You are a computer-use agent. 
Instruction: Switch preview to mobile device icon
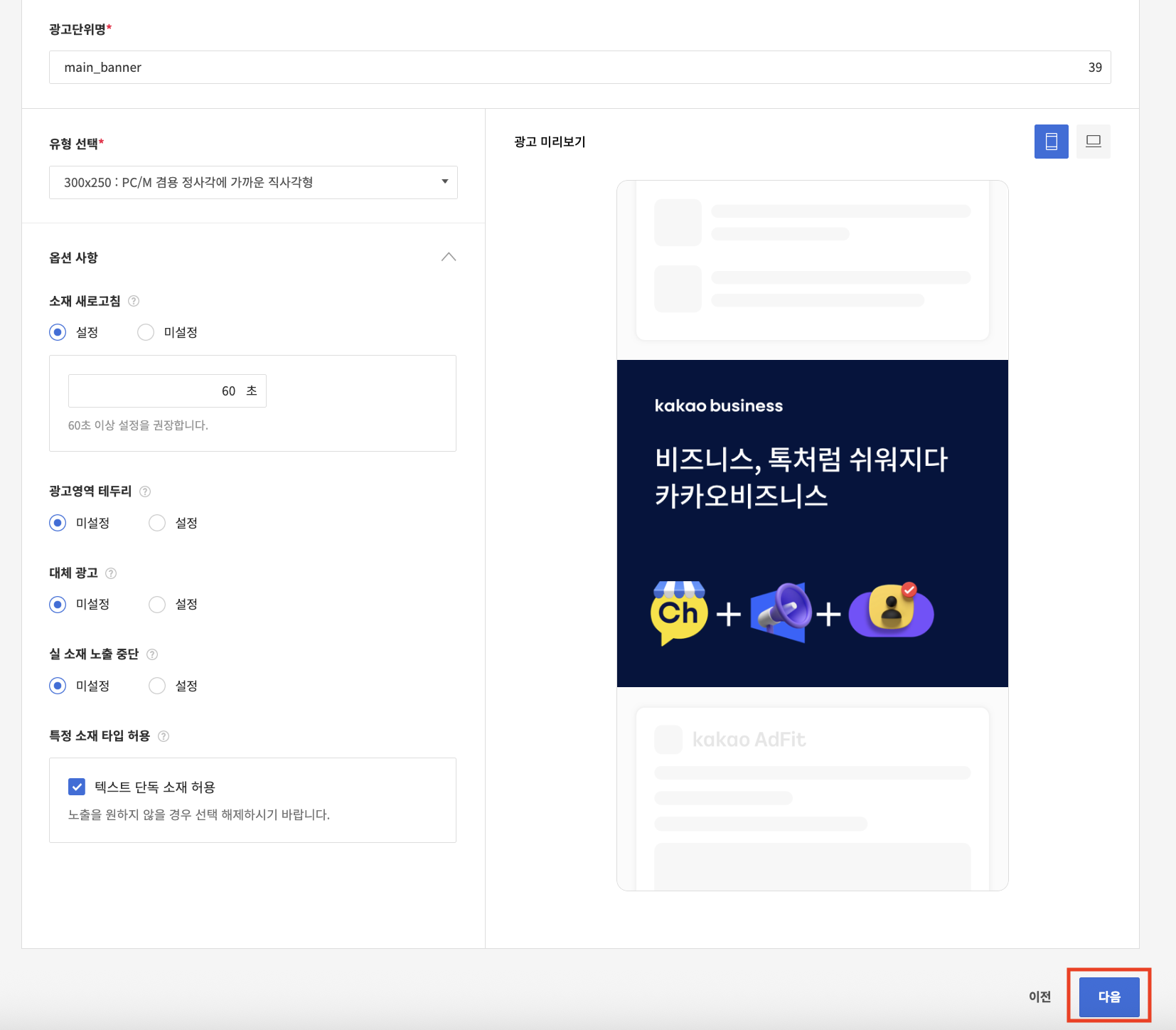click(1051, 142)
